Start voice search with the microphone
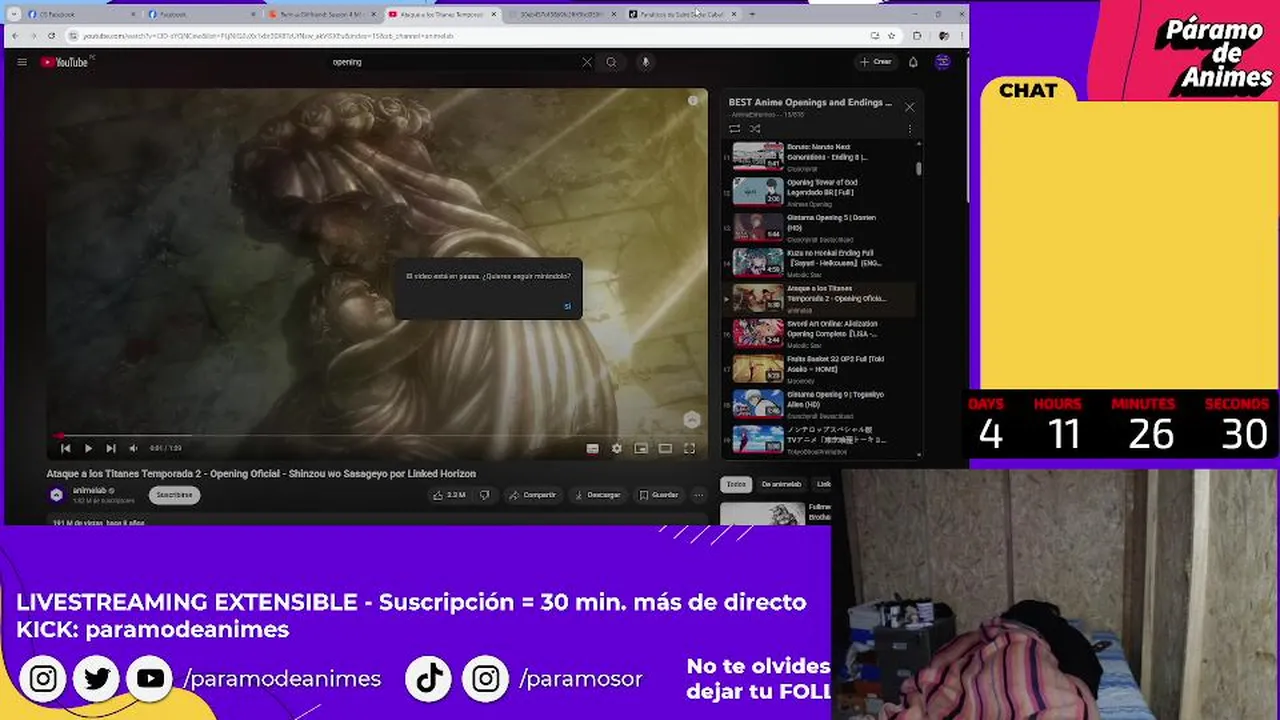The height and width of the screenshot is (720, 1280). point(645,62)
